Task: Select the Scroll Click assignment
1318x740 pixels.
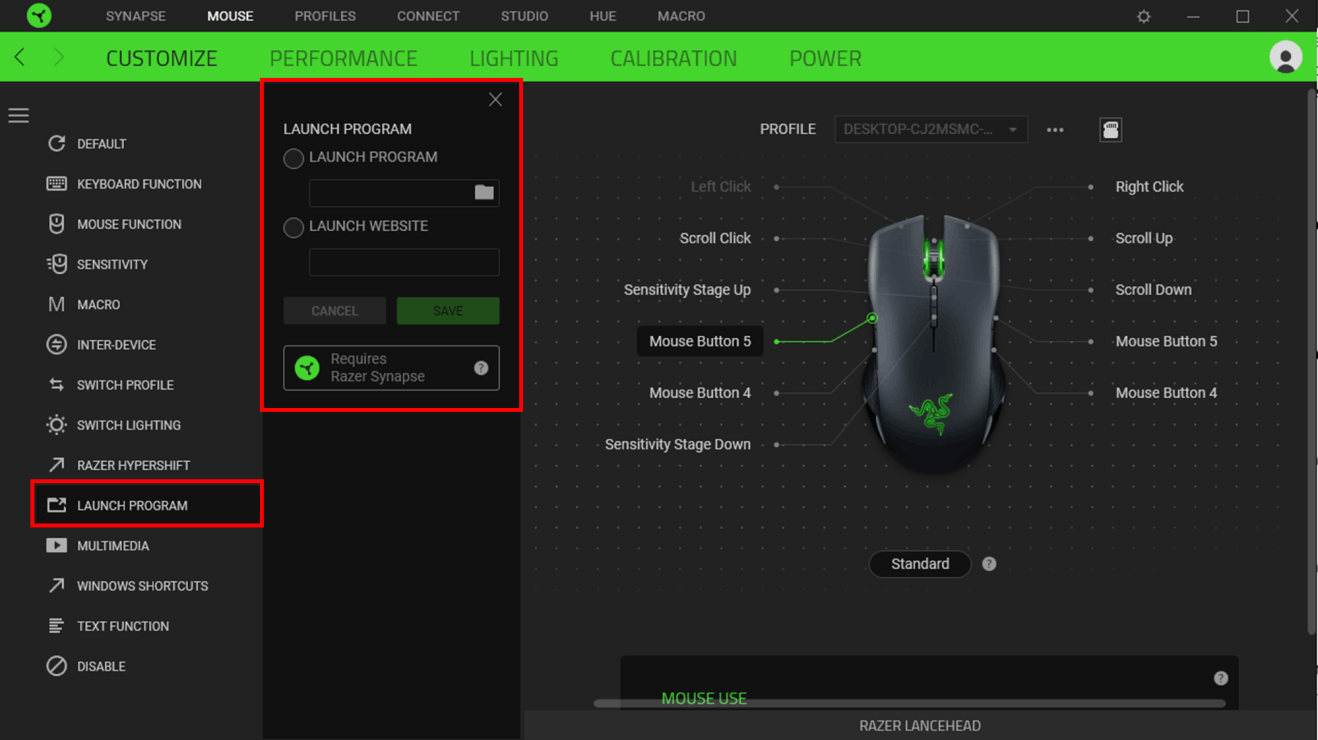Action: pos(715,238)
